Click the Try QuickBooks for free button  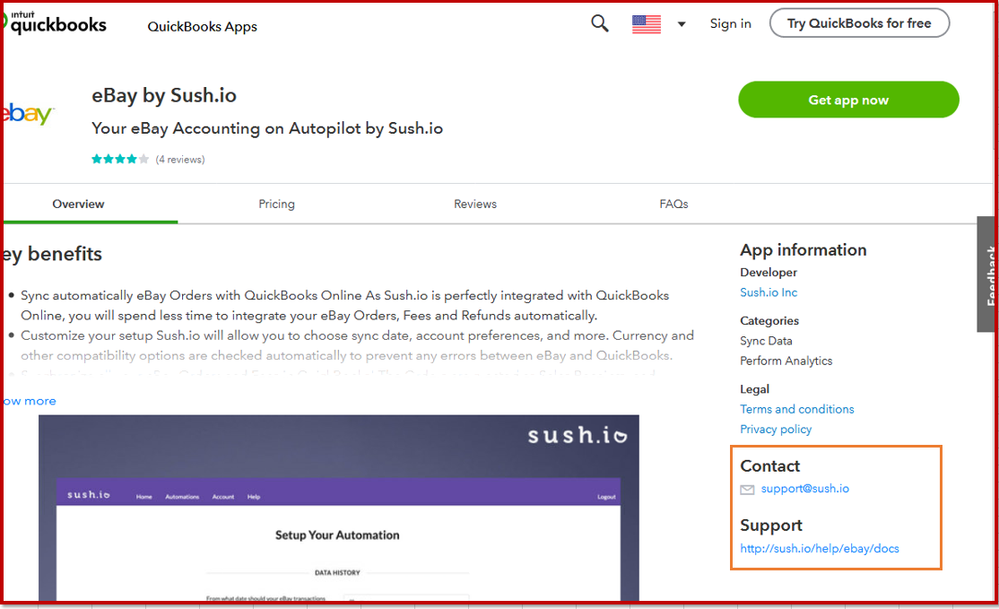click(858, 22)
